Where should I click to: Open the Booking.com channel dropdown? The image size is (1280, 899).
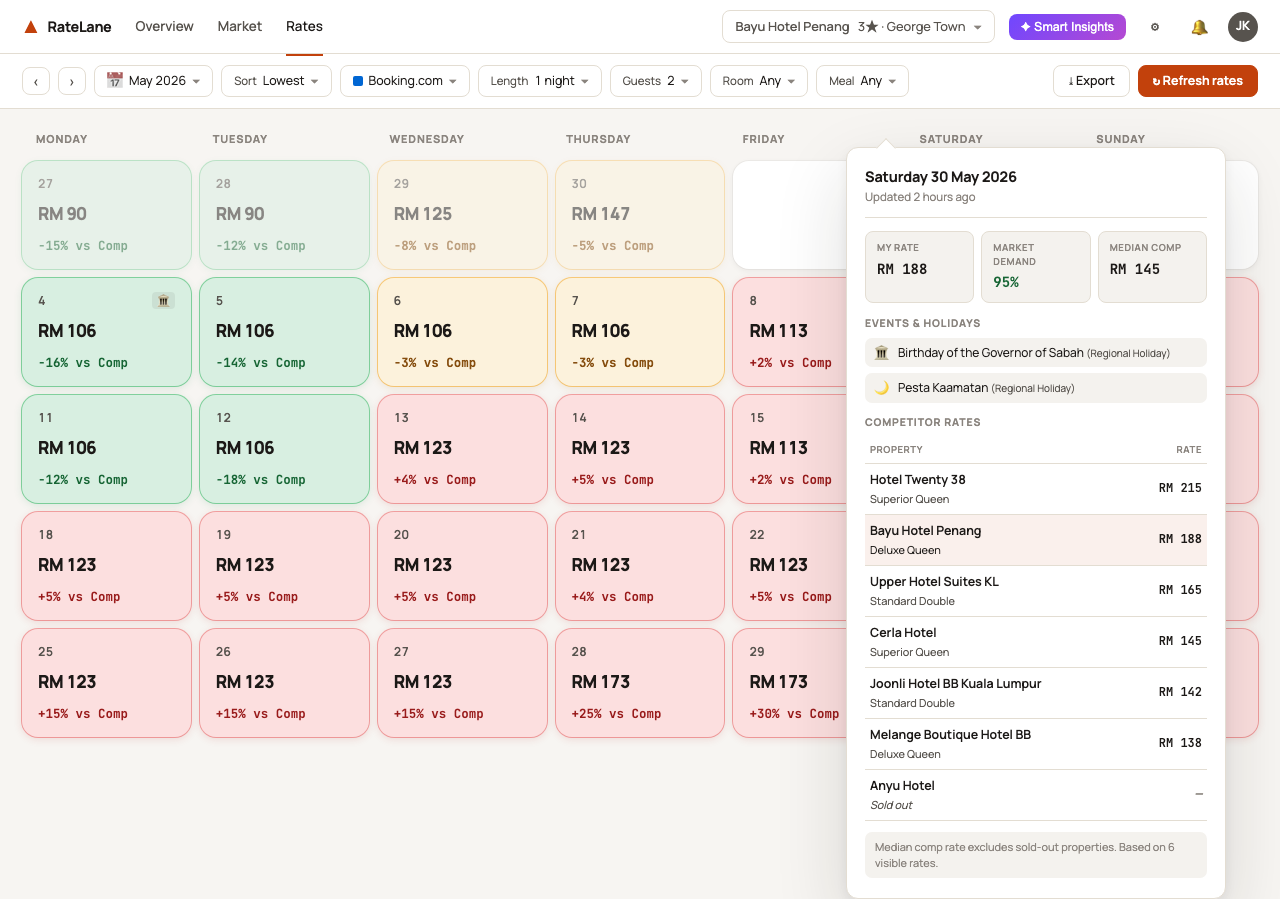405,81
